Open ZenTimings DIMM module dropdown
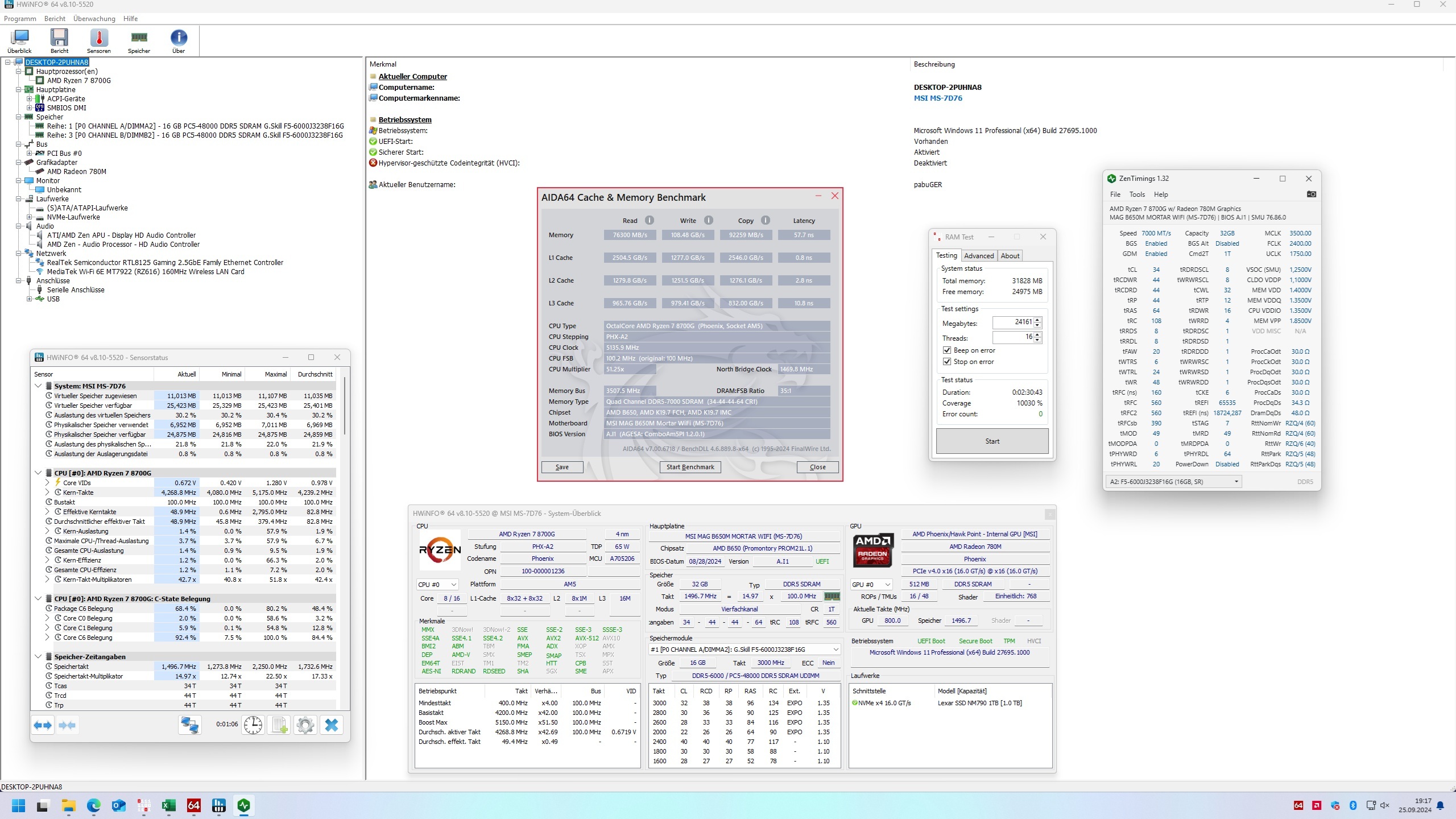The width and height of the screenshot is (1456, 819). click(1174, 482)
